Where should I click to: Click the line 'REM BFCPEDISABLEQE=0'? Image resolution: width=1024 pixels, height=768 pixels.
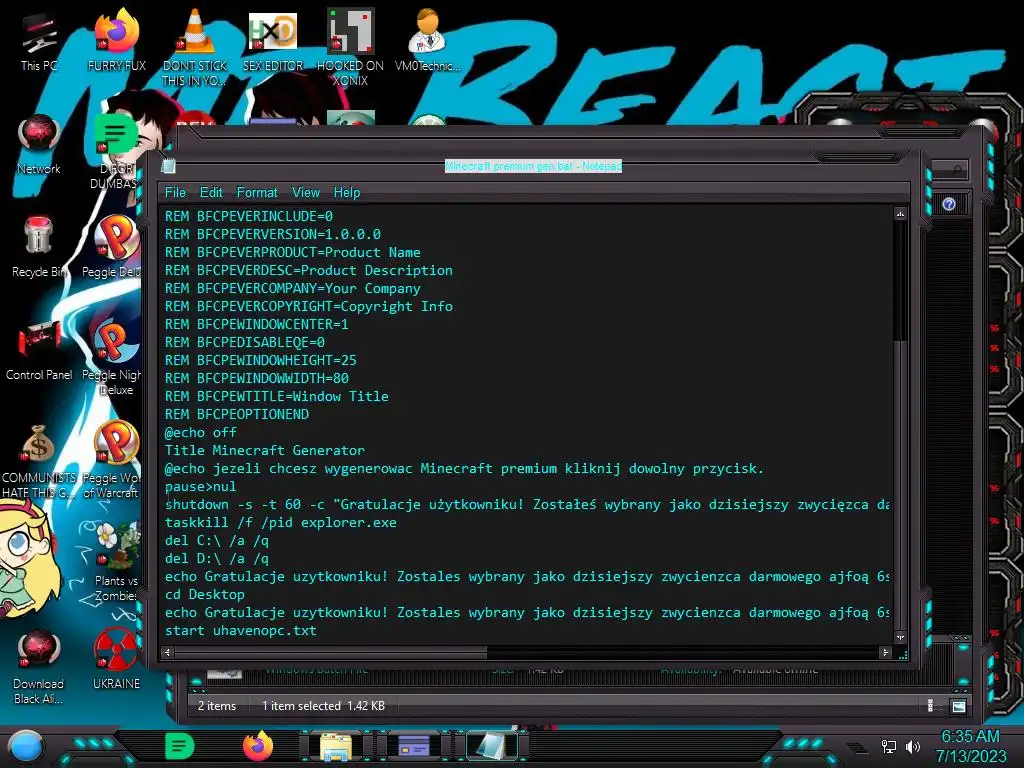pyautogui.click(x=245, y=342)
